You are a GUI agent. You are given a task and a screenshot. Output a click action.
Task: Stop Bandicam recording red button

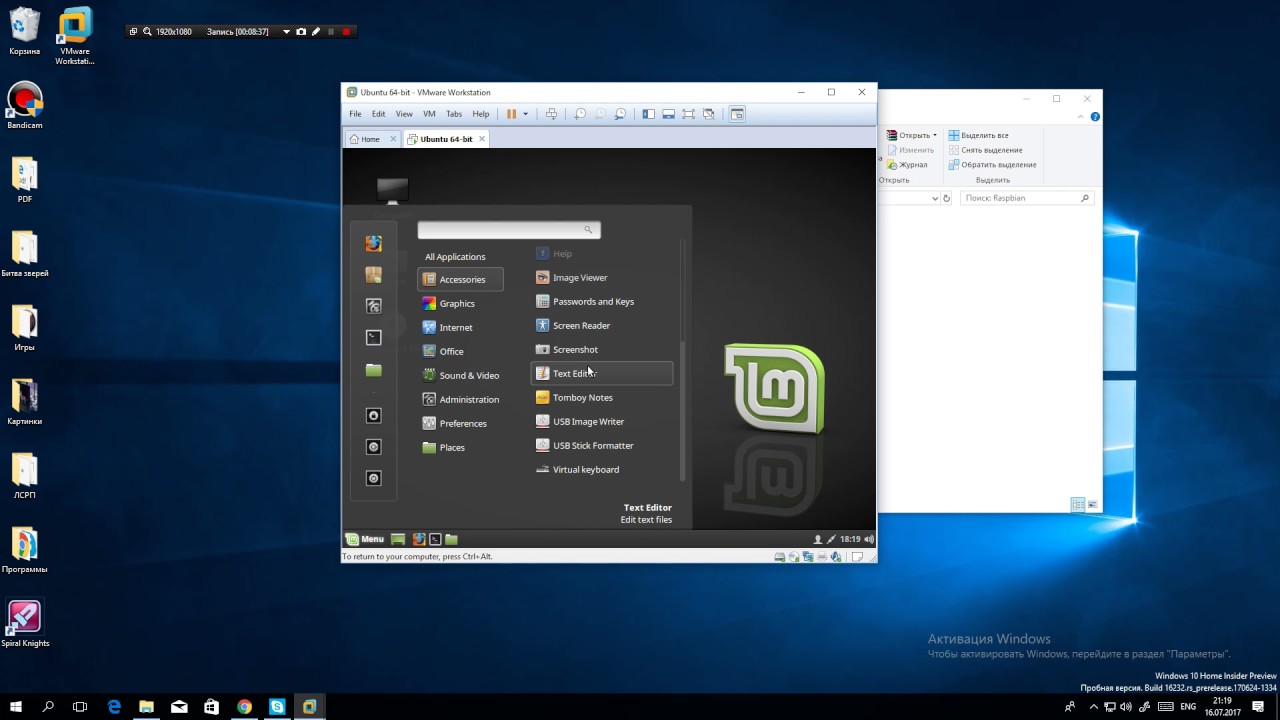click(346, 32)
